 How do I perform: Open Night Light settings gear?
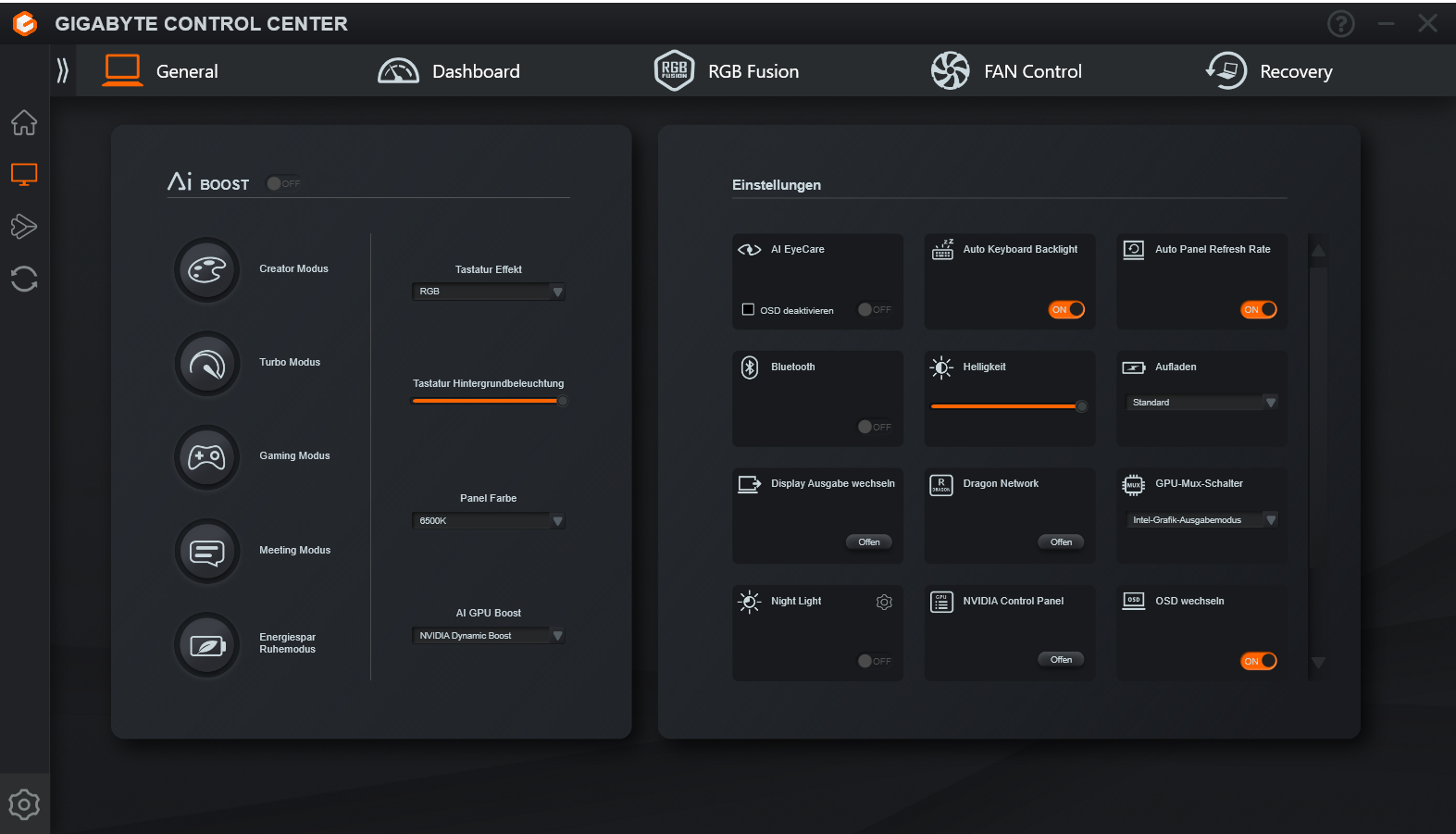(884, 602)
